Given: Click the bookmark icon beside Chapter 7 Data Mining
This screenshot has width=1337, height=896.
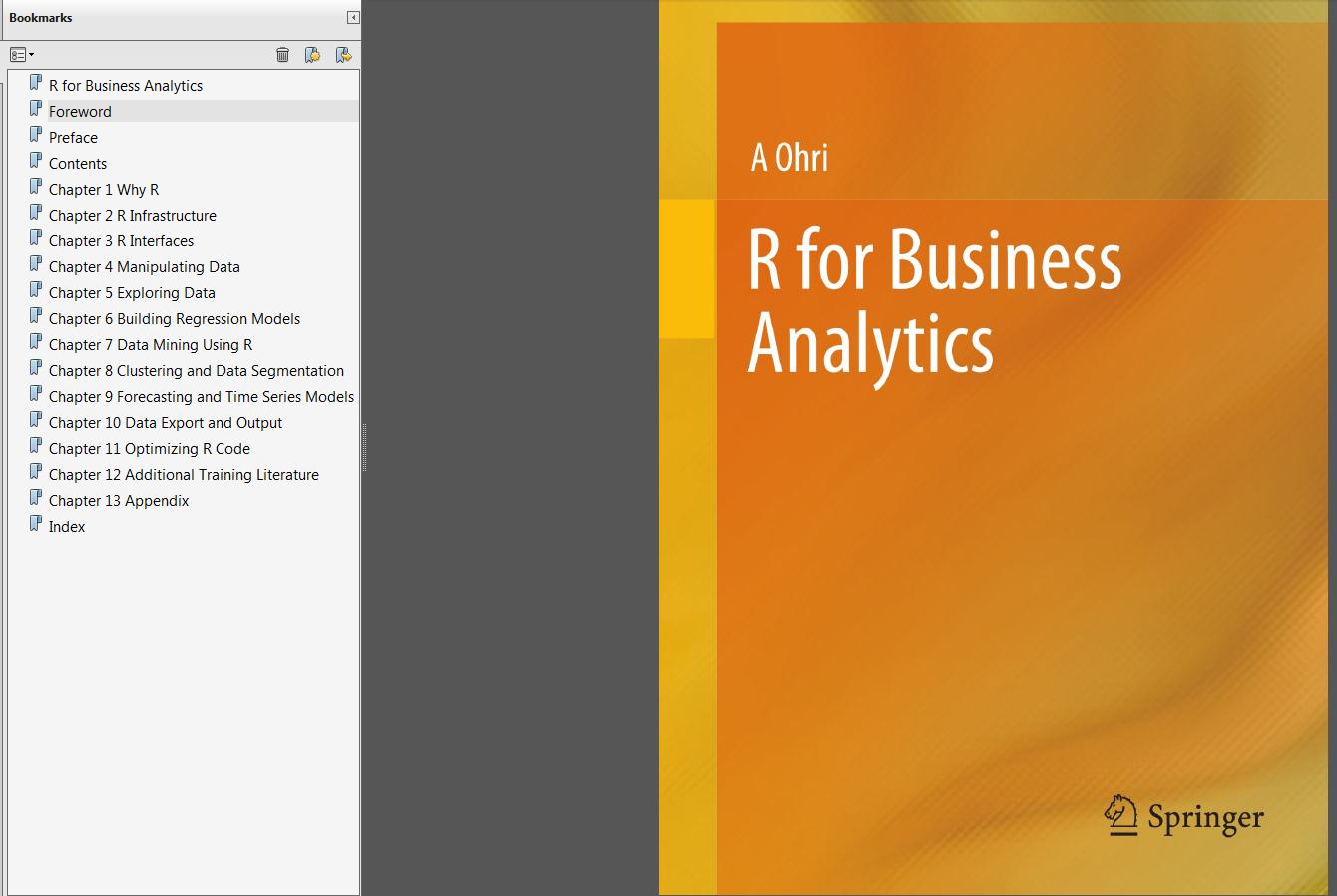Looking at the screenshot, I should click(36, 342).
